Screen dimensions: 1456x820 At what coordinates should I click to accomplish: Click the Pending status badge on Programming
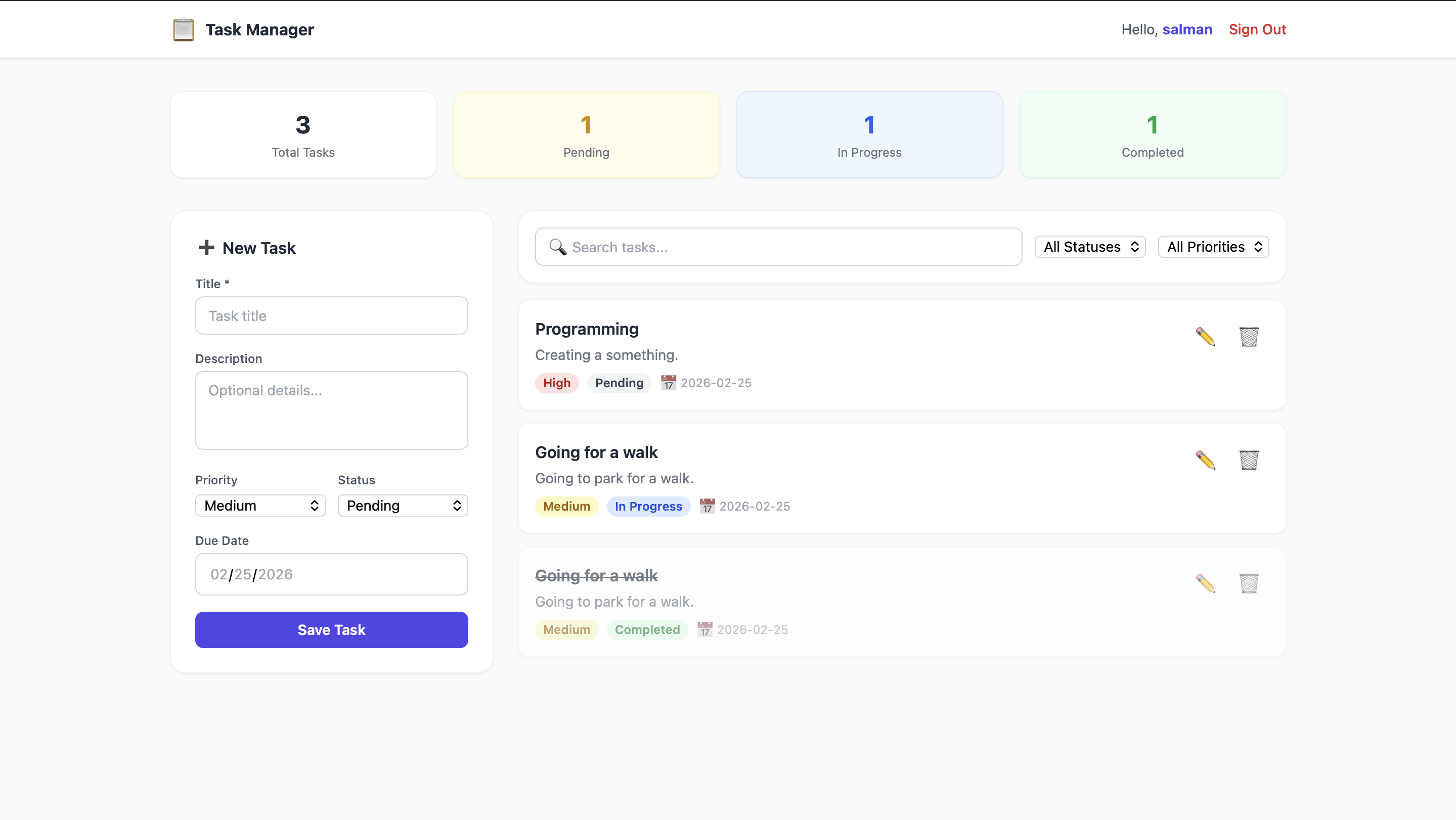619,383
